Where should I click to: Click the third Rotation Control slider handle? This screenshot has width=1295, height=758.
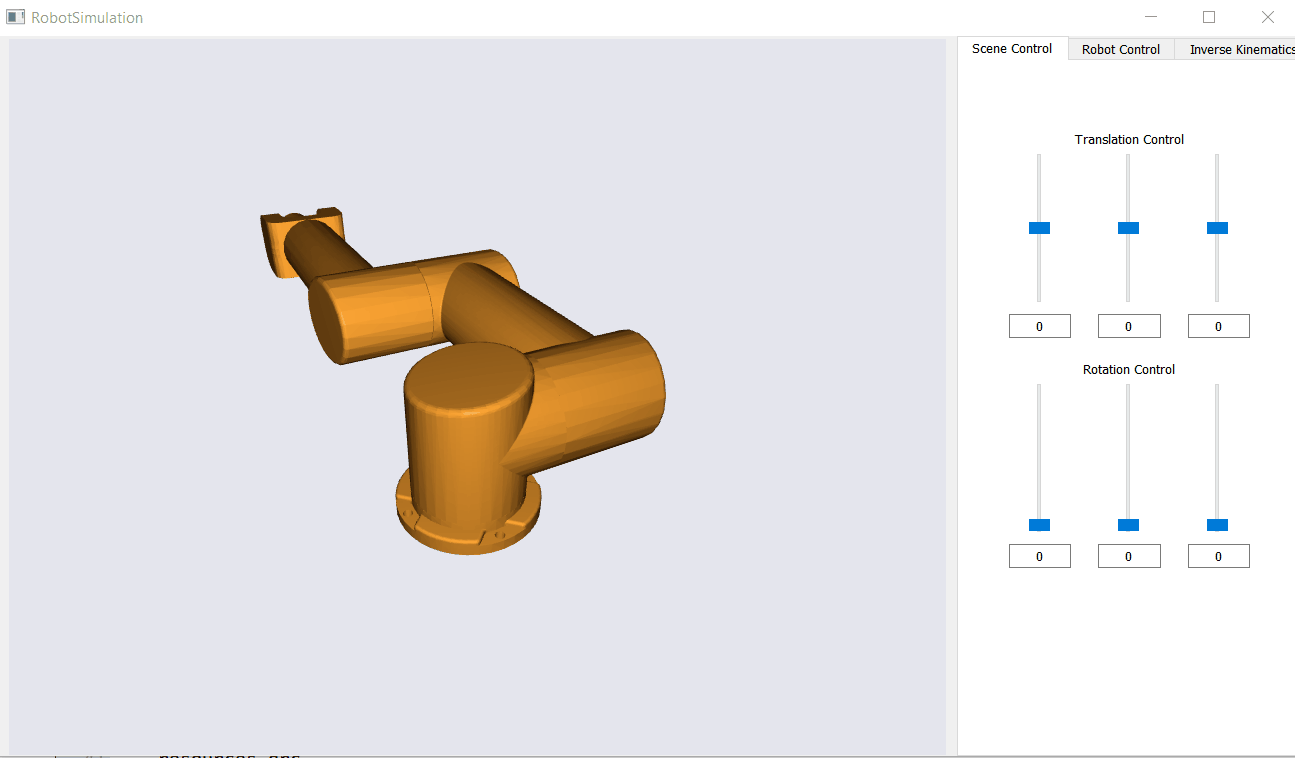[x=1217, y=525]
